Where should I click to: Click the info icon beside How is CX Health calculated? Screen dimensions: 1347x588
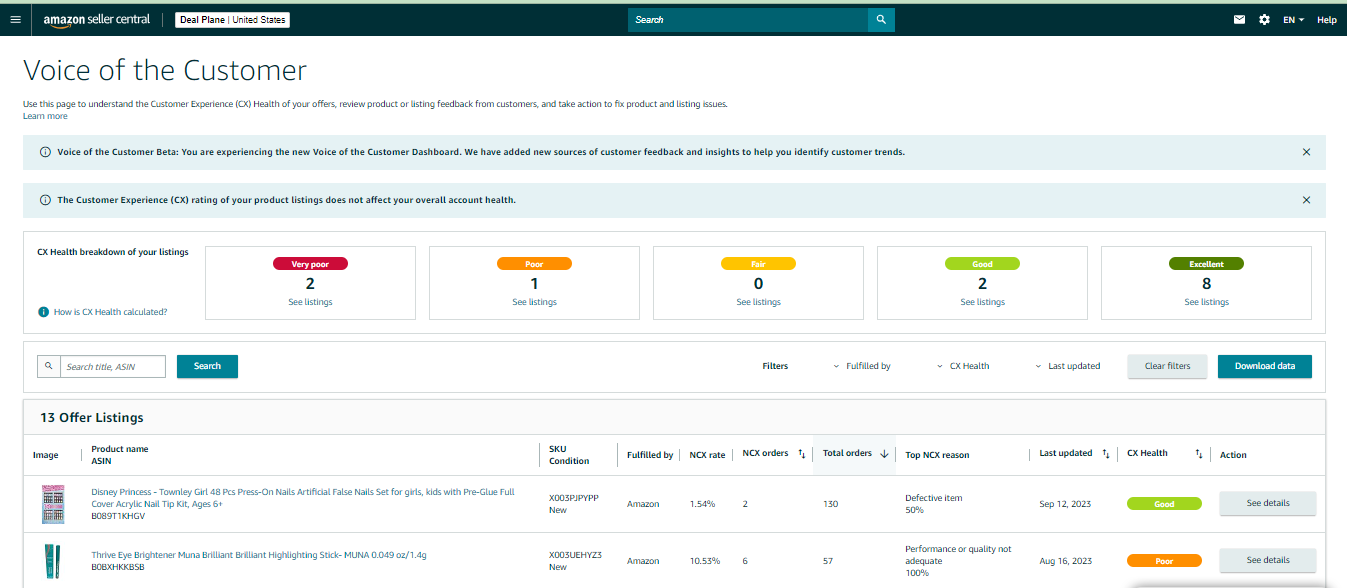[x=43, y=312]
